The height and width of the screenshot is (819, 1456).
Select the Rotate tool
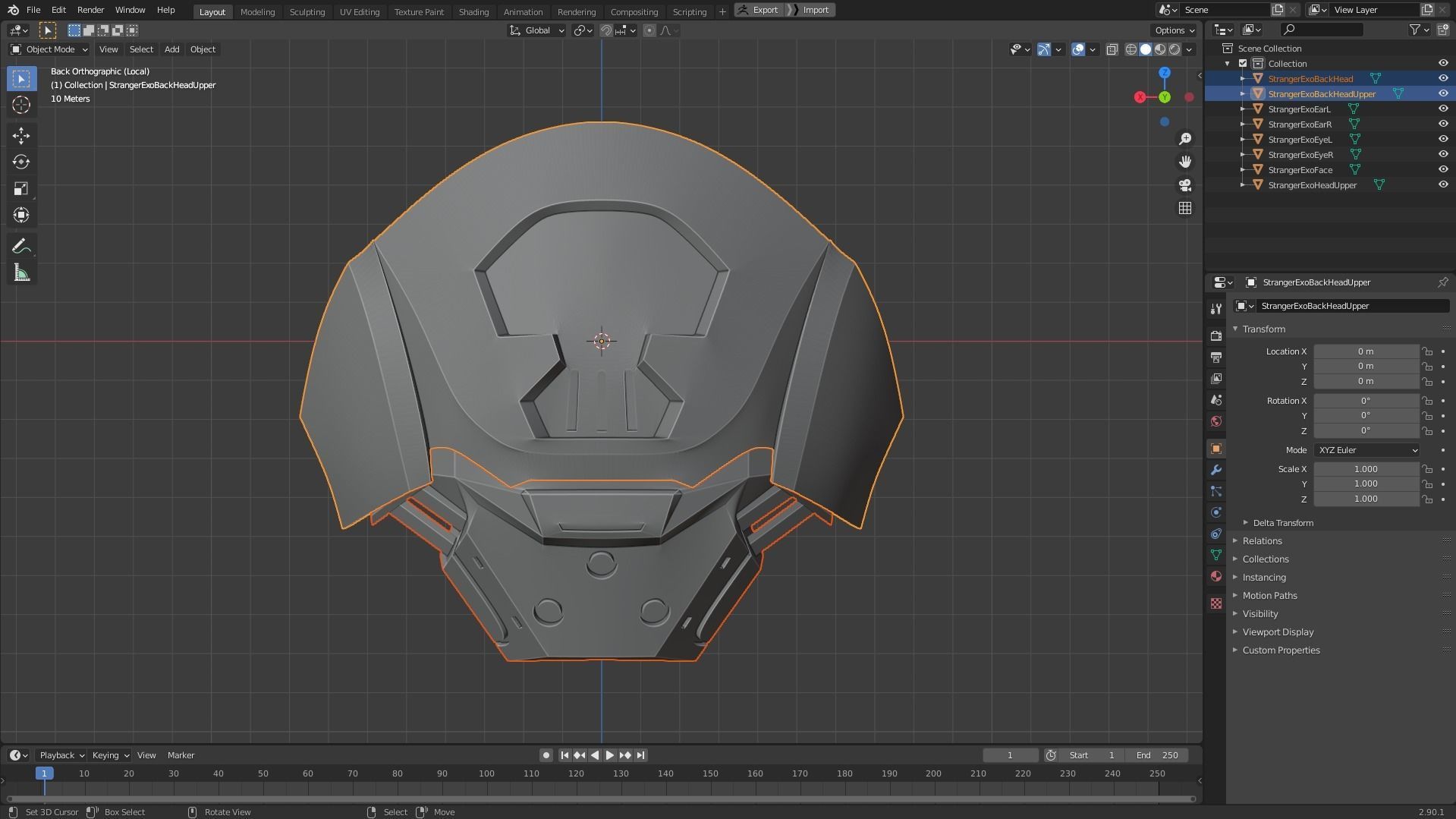(x=21, y=162)
